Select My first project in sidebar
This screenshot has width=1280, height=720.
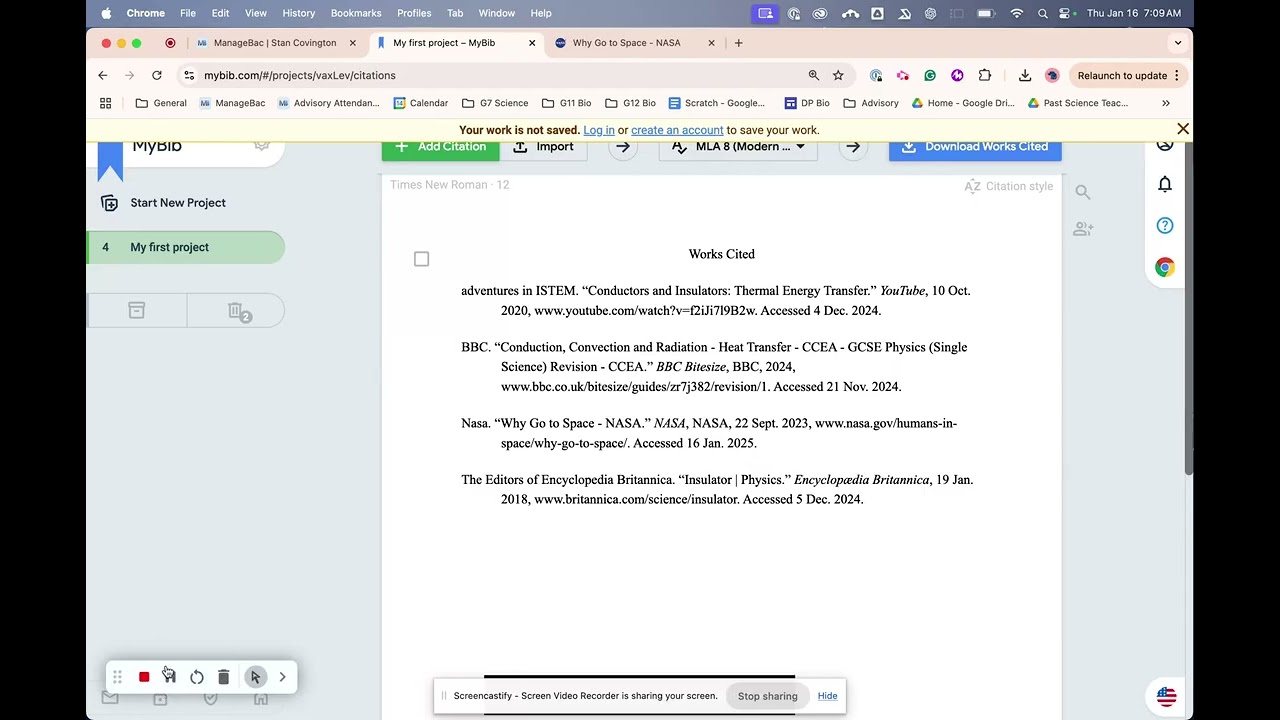(186, 247)
